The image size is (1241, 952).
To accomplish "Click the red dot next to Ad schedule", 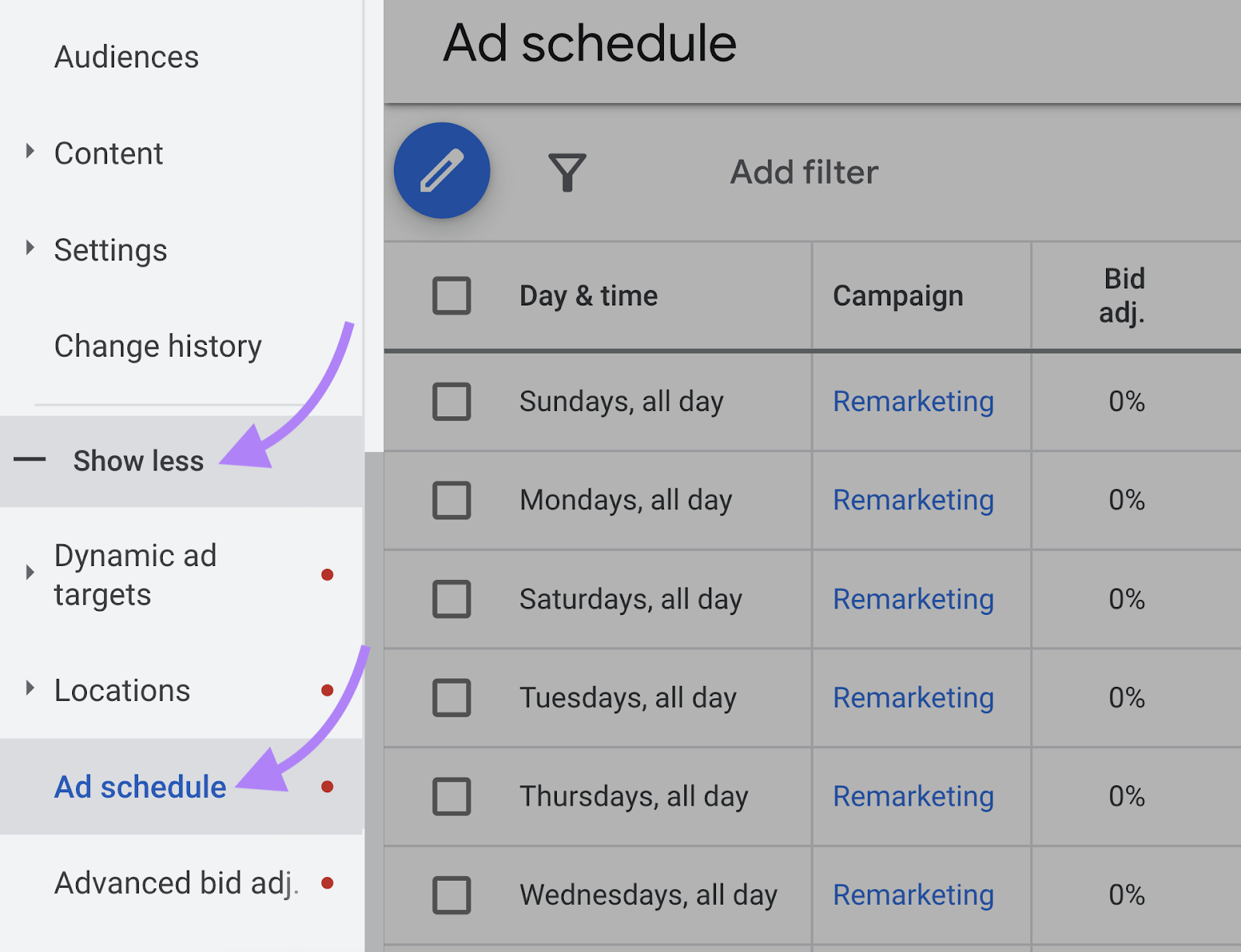I will coord(329,785).
